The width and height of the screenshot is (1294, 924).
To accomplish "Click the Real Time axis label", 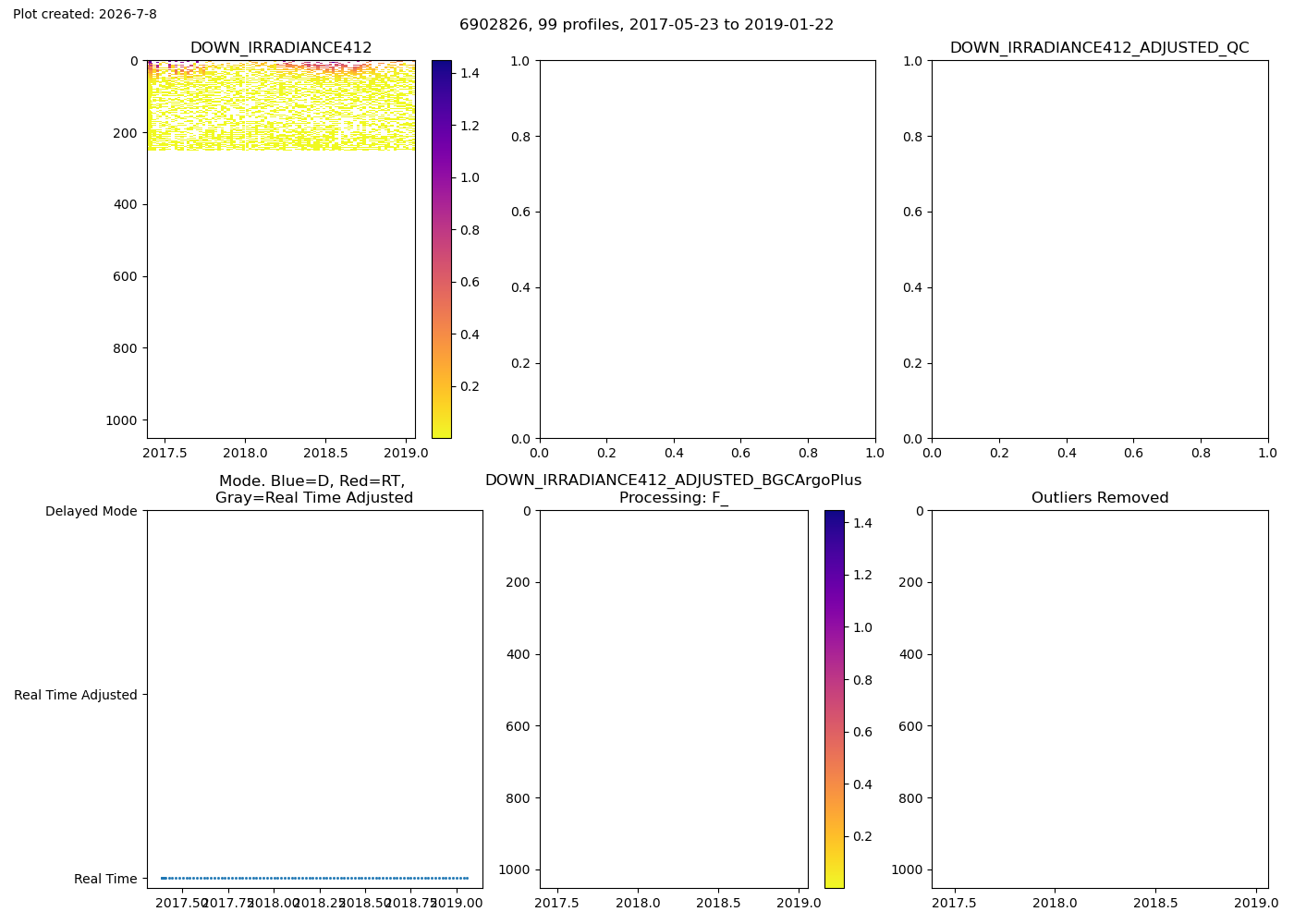I will pyautogui.click(x=105, y=879).
